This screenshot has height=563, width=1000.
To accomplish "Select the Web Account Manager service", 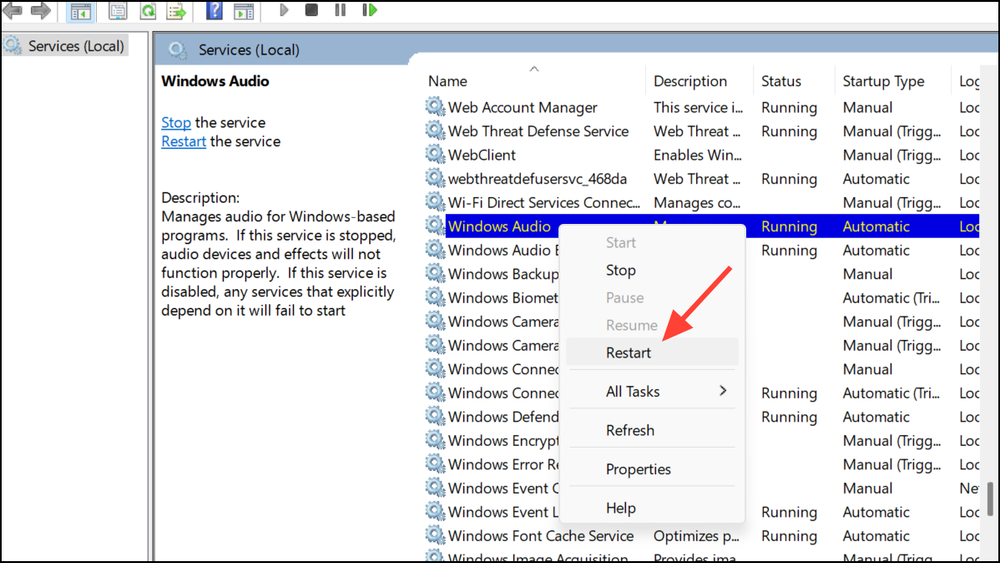I will click(522, 107).
